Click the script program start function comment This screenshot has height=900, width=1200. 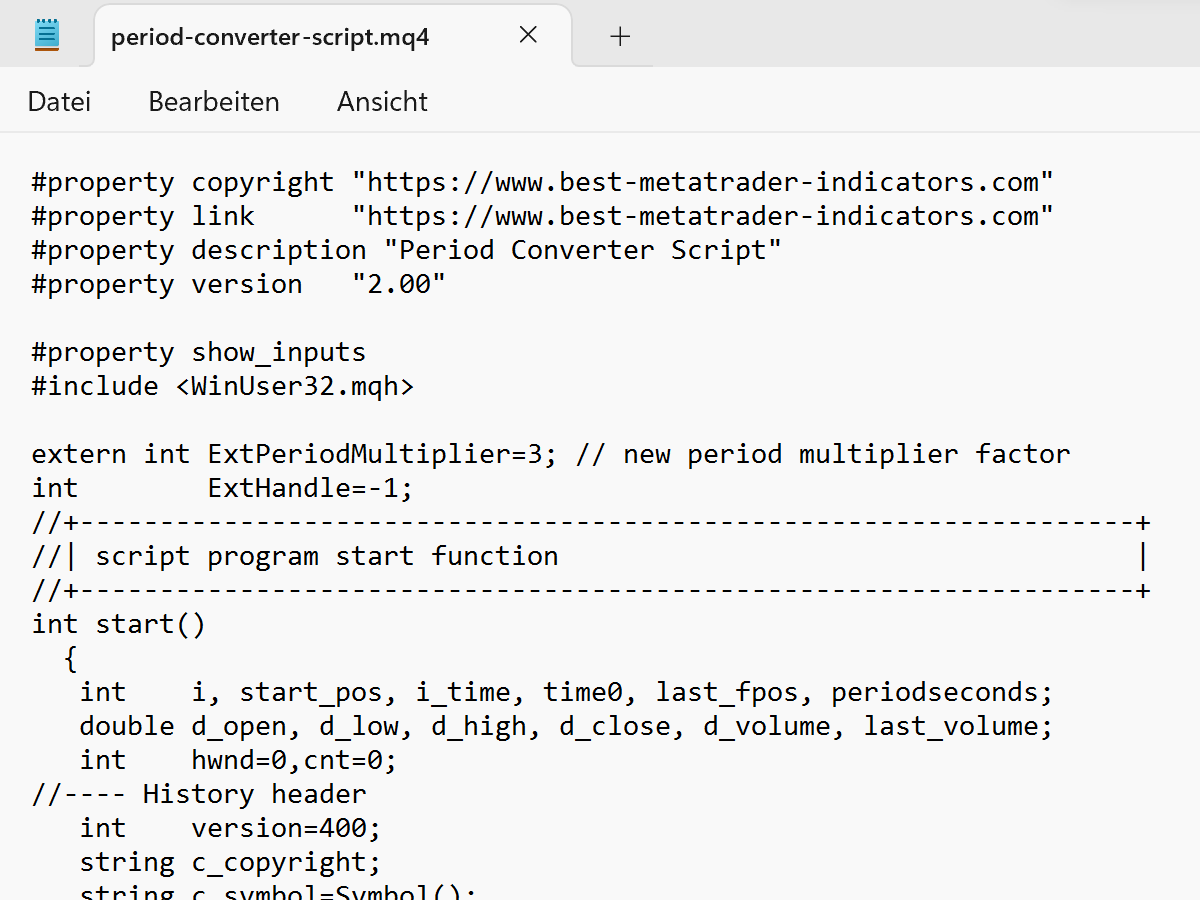[x=327, y=555]
